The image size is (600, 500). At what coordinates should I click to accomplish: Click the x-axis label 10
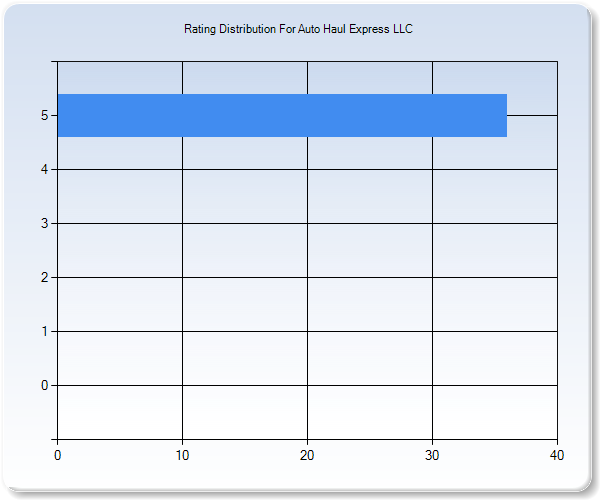point(183,455)
